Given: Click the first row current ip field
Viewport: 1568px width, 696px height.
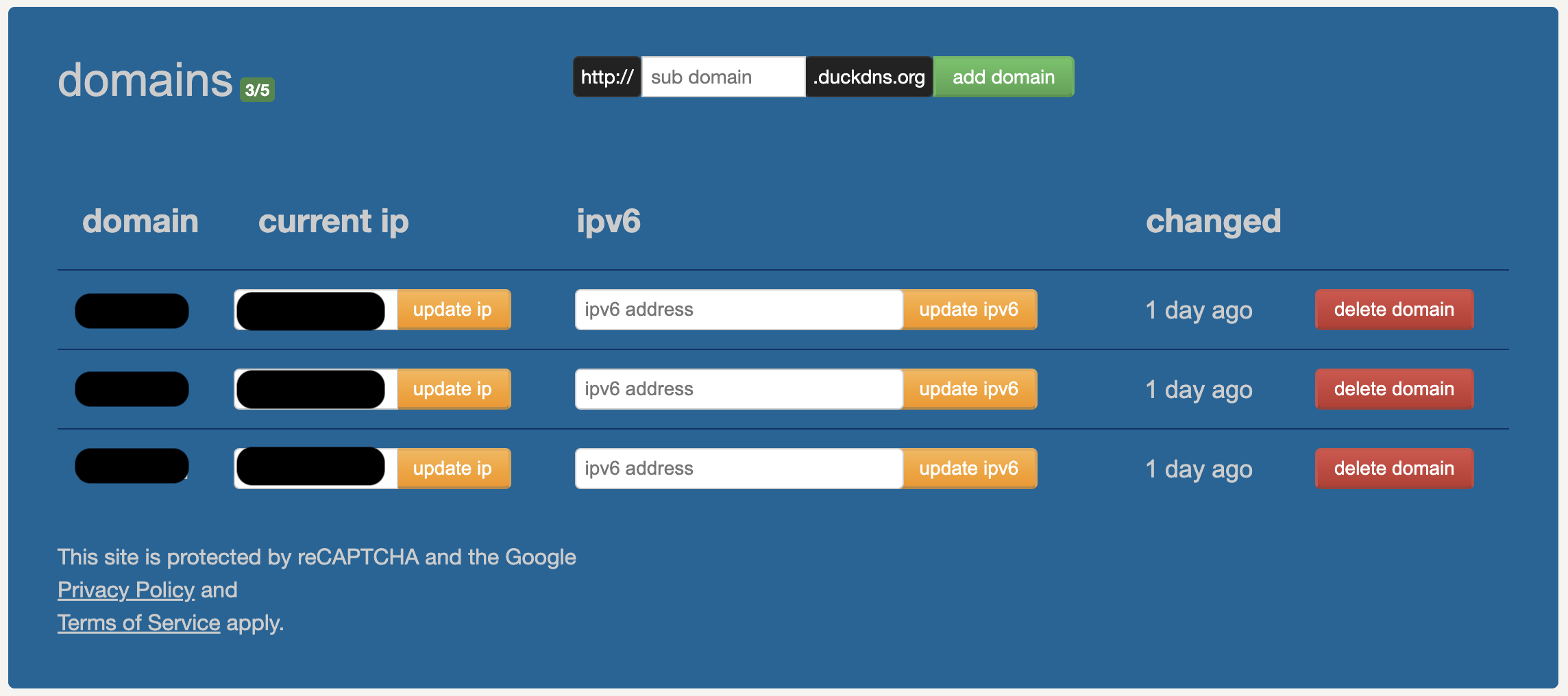Looking at the screenshot, I should [x=316, y=310].
